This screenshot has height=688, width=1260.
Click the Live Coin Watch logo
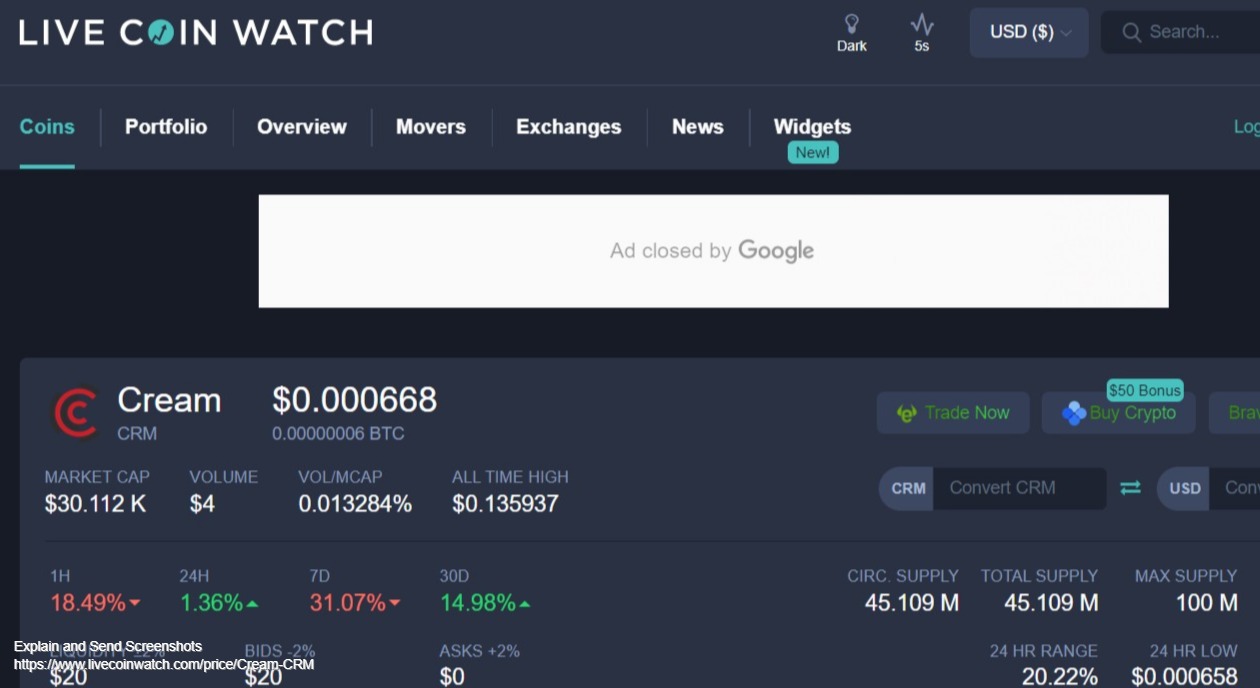(196, 32)
